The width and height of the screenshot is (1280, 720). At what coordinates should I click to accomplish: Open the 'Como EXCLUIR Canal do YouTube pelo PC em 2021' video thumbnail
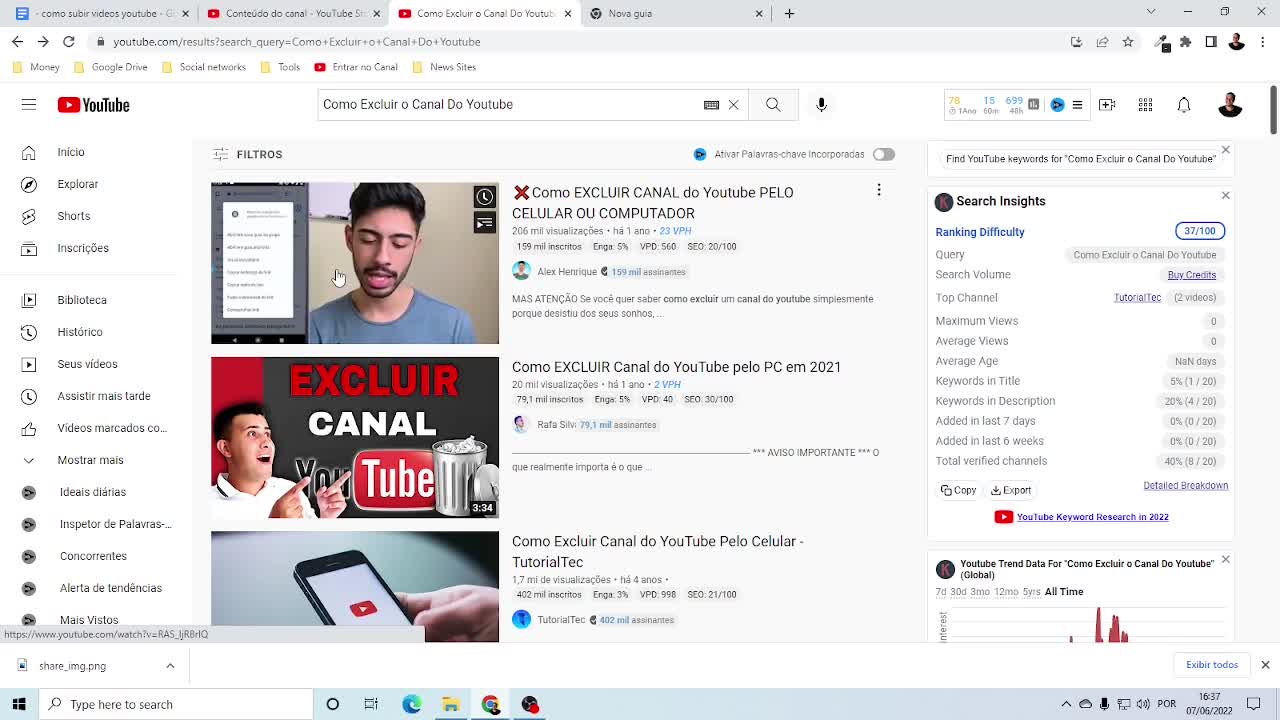[x=355, y=437]
